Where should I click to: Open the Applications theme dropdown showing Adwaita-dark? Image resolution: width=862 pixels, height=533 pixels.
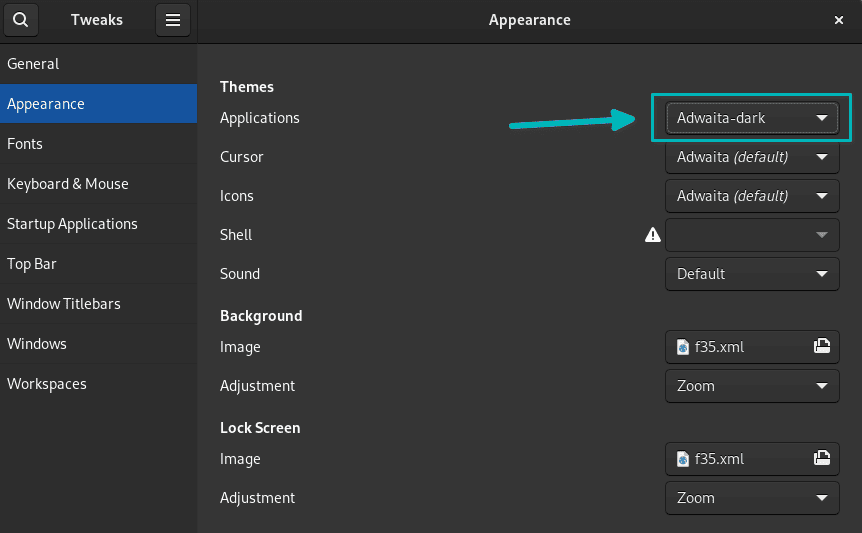point(752,118)
